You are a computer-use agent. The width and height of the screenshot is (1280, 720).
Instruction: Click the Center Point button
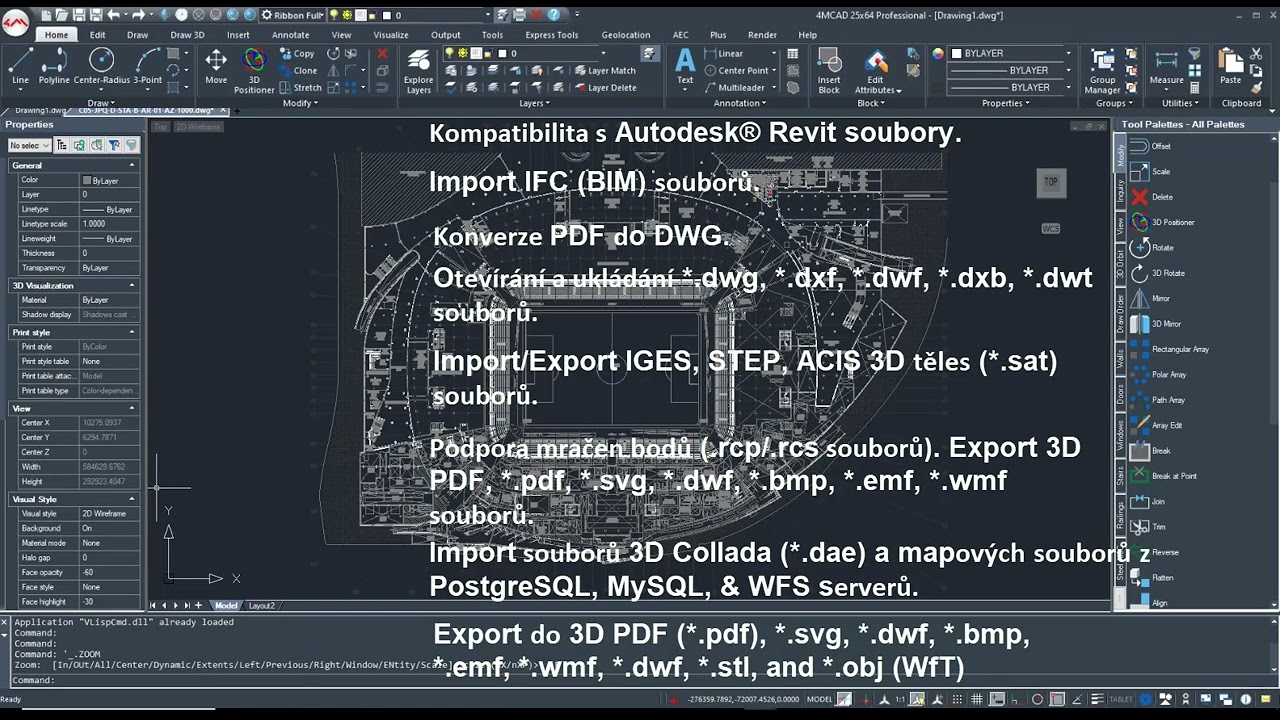point(735,71)
